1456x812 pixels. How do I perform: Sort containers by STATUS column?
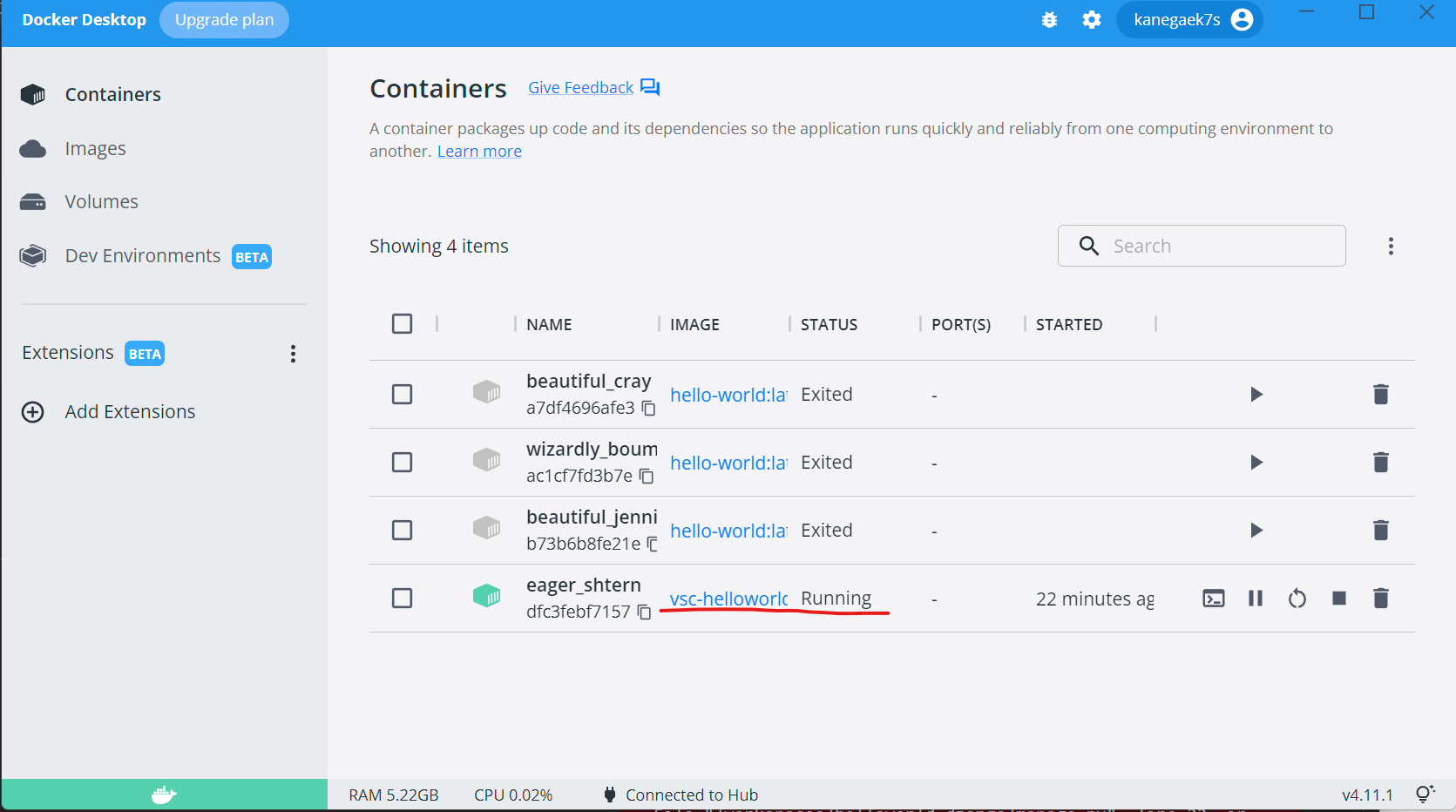coord(829,325)
